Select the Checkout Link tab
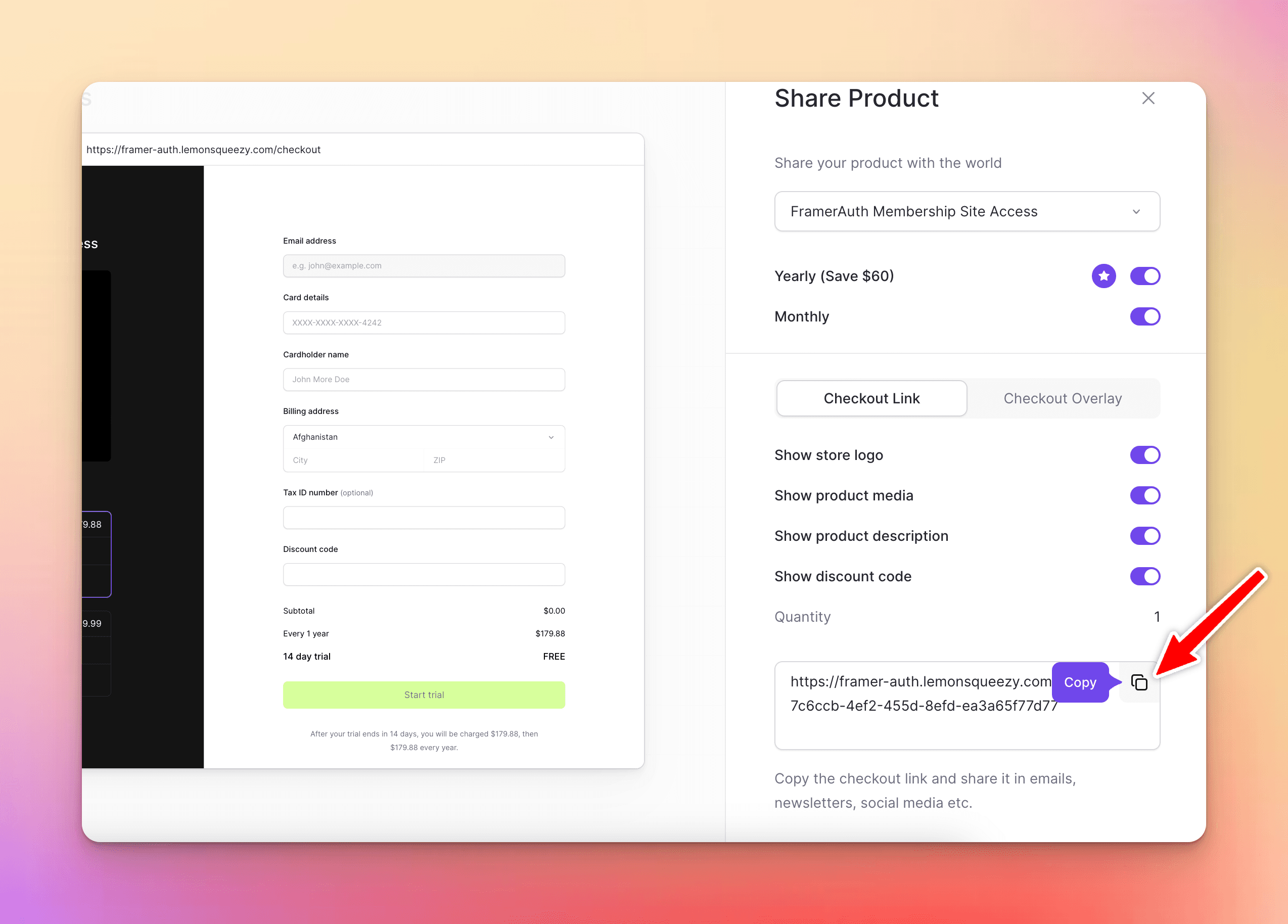1288x924 pixels. [871, 399]
